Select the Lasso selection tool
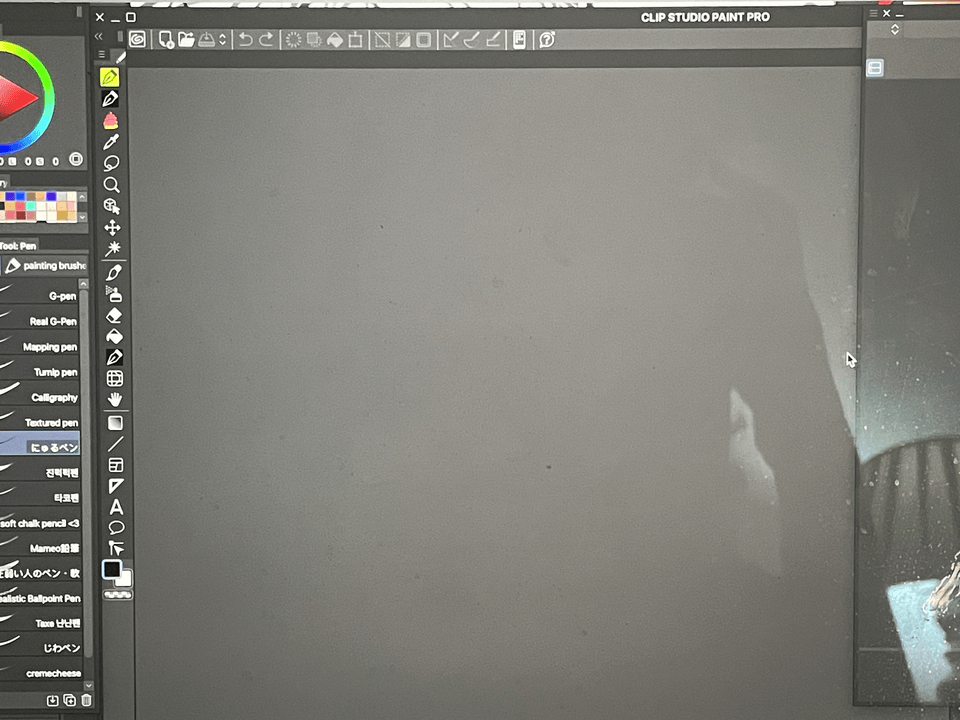The width and height of the screenshot is (960, 720). pos(111,163)
